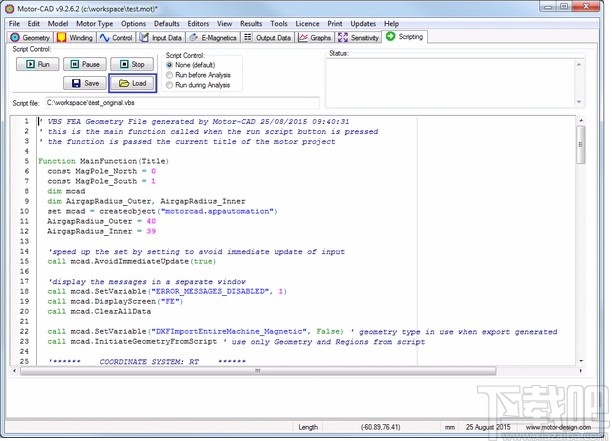Load a script file

pyautogui.click(x=132, y=83)
